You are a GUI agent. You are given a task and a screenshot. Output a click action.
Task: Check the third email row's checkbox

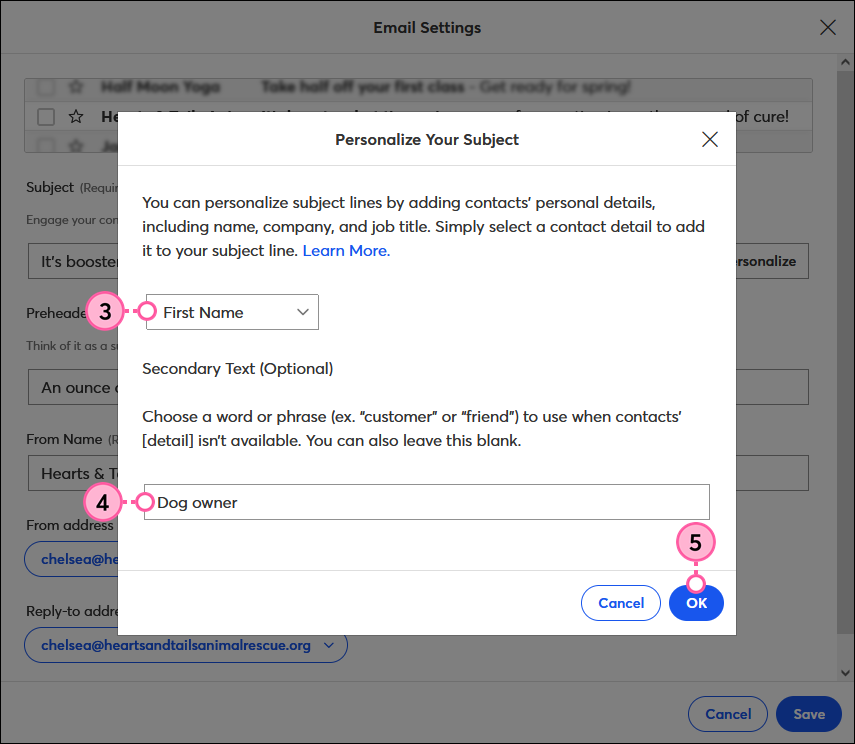point(45,145)
